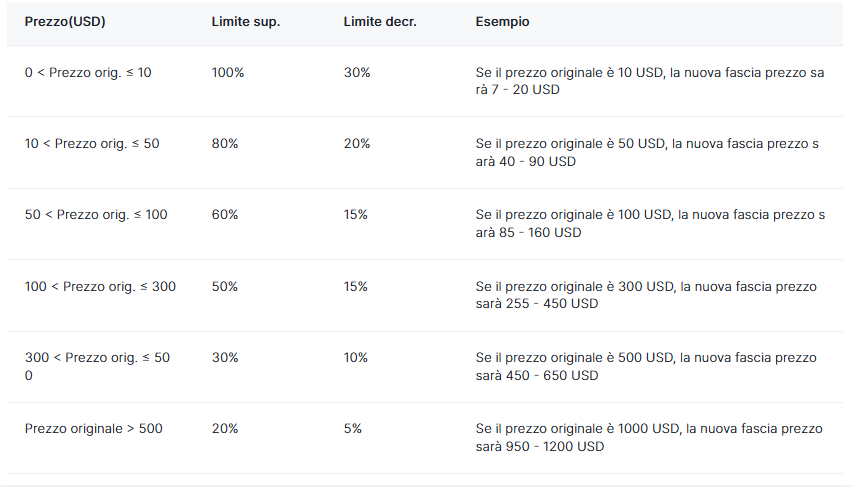Click the '50 < Prezzo orig. ≤ 100' cell
Screen dimensions: 852x487
[x=96, y=215]
